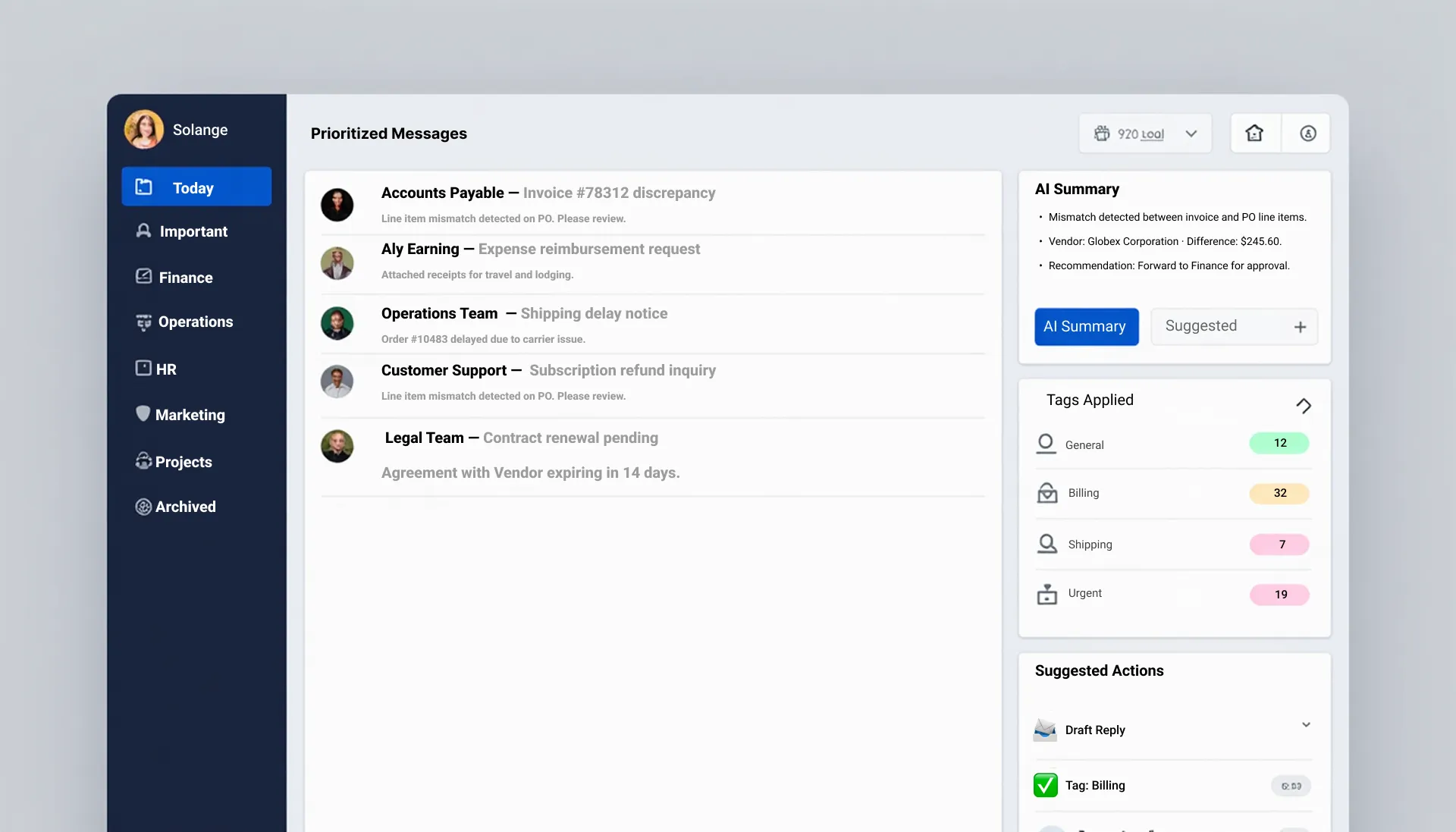Click the Billing tag count badge
The height and width of the screenshot is (832, 1456).
1279,493
